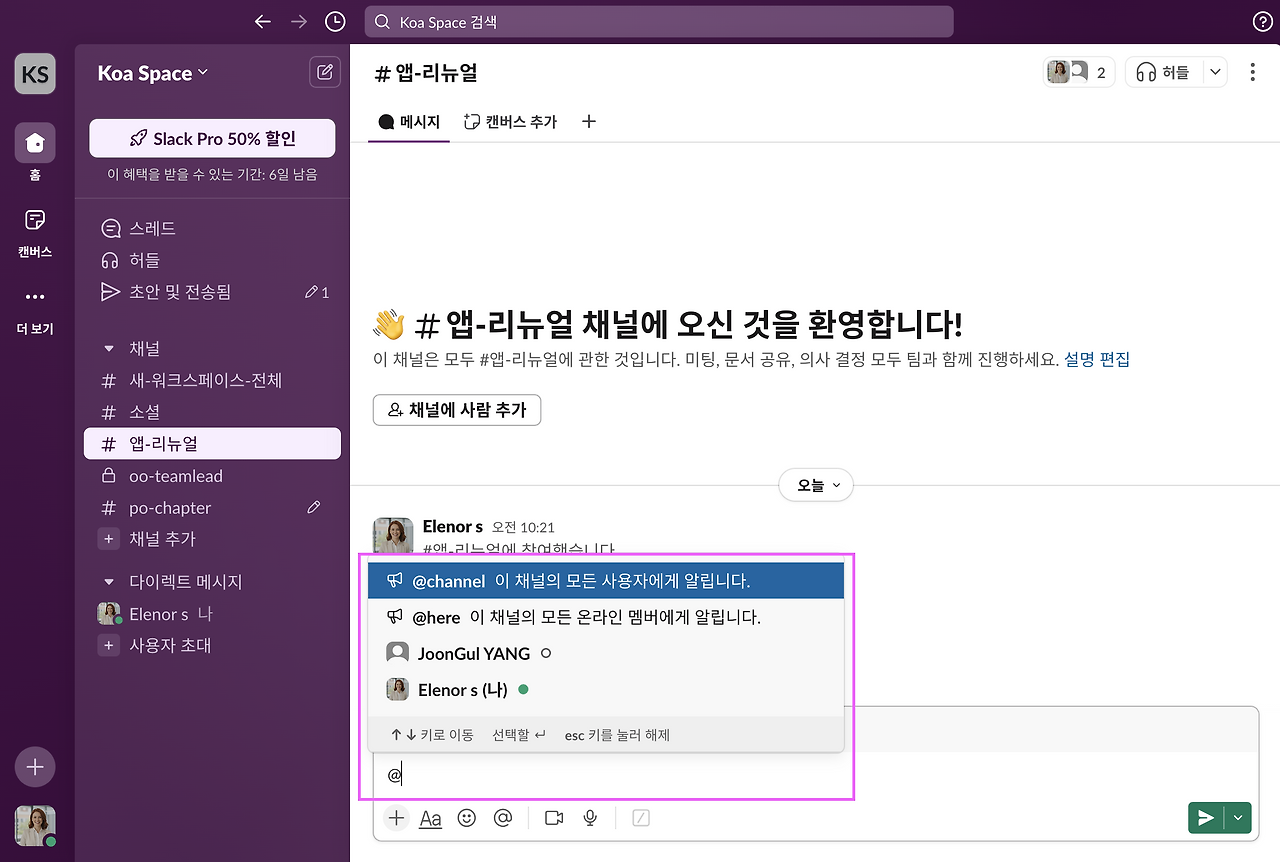
Task: Click the @ mention icon in the composer
Action: pyautogui.click(x=502, y=817)
